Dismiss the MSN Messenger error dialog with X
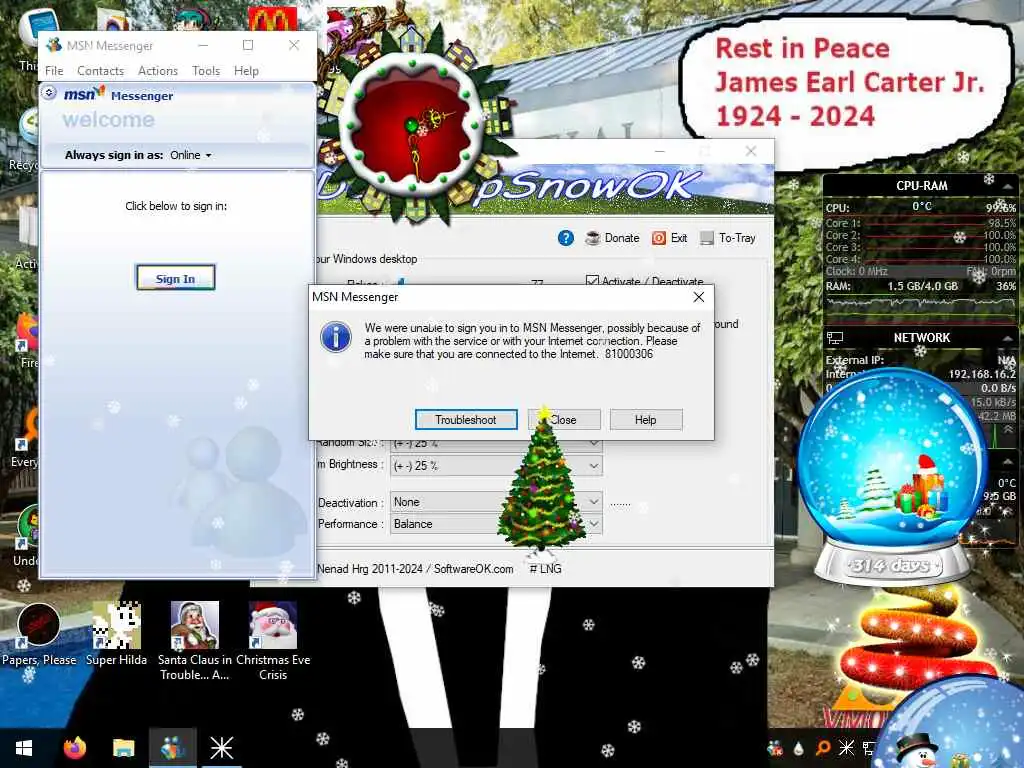The height and width of the screenshot is (768, 1024). (698, 297)
